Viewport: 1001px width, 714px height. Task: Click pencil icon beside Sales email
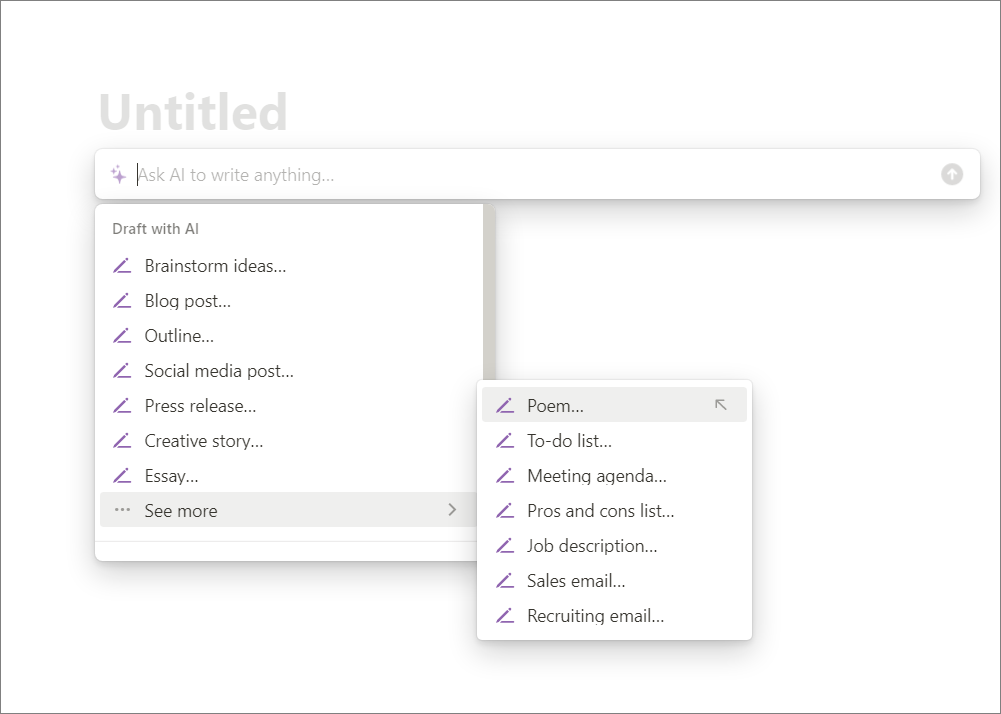pyautogui.click(x=505, y=581)
